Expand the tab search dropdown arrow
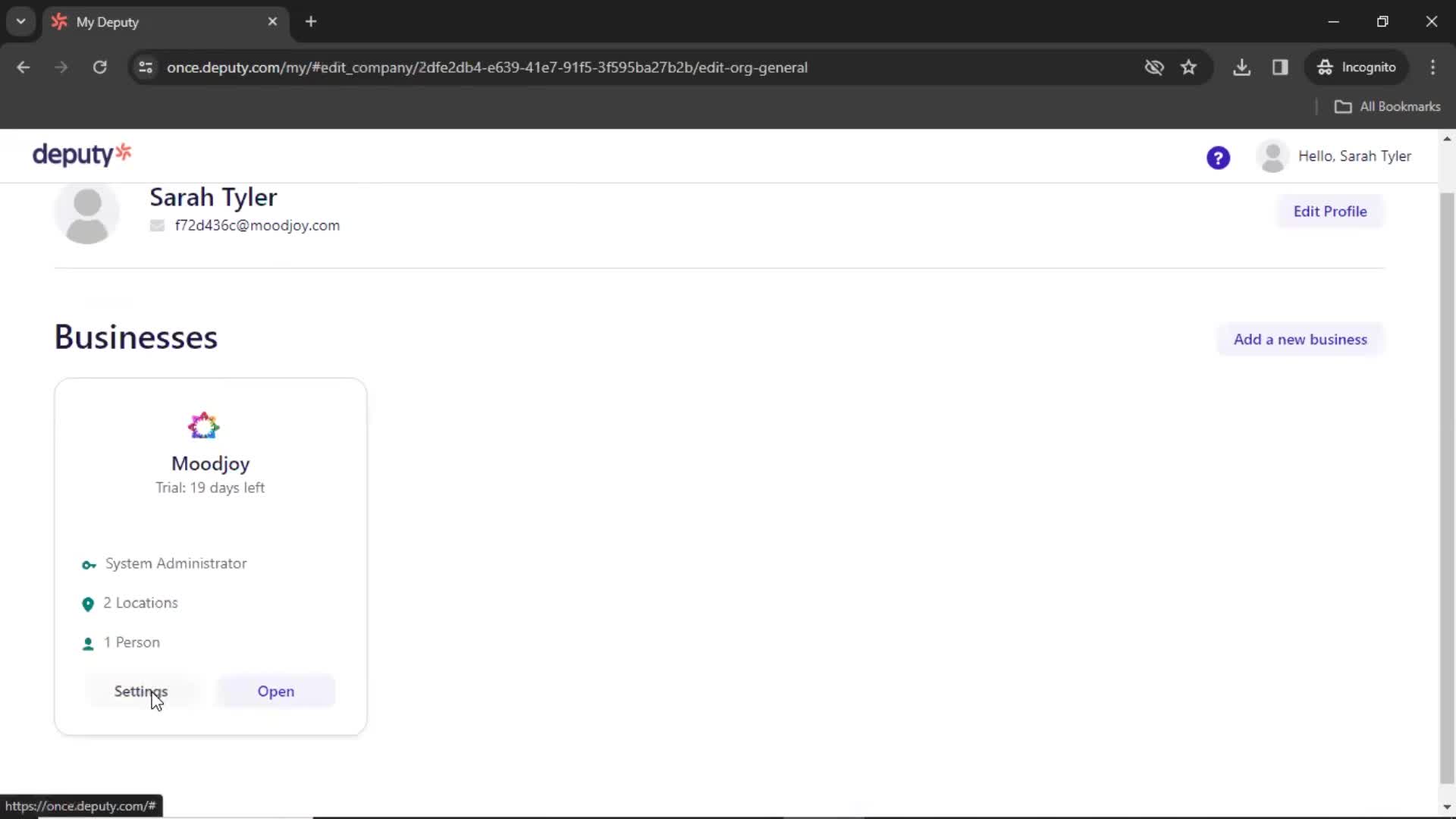This screenshot has height=819, width=1456. (21, 21)
